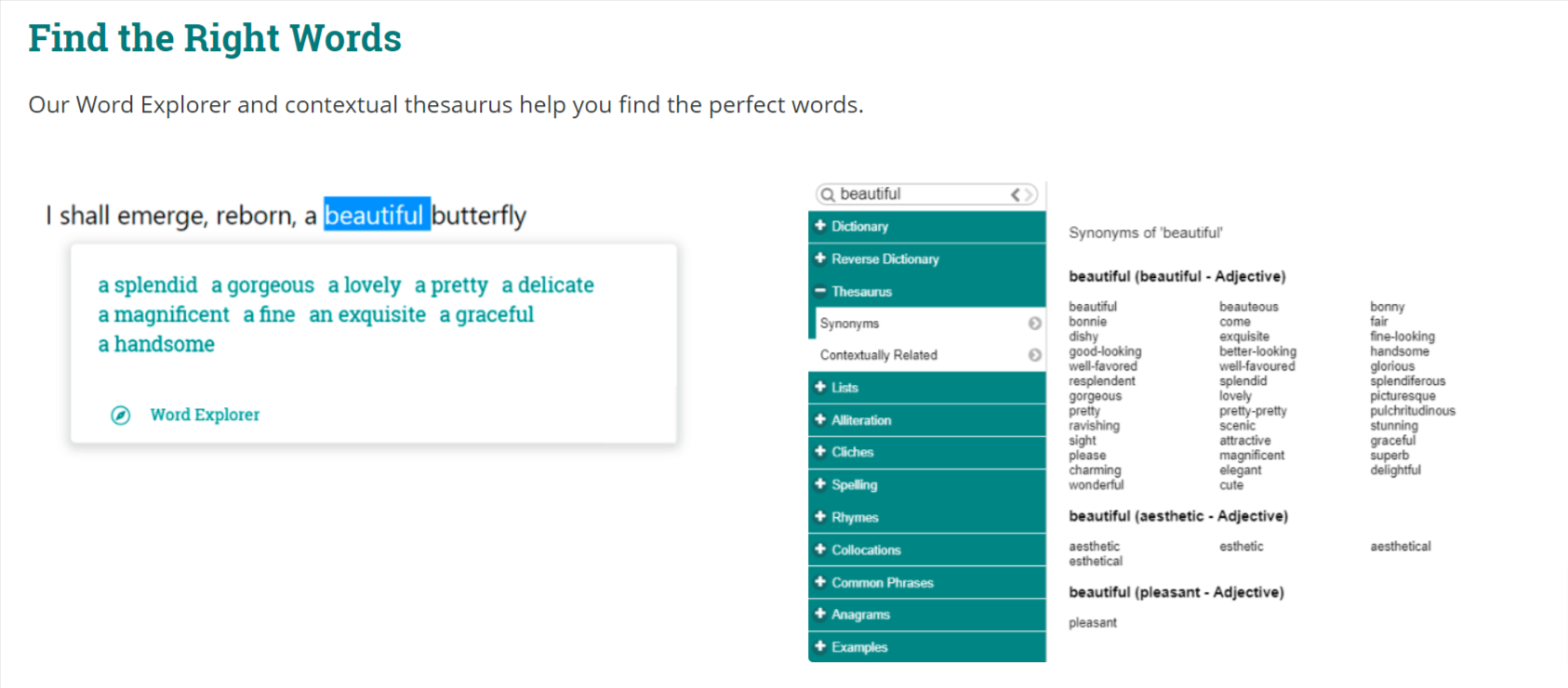Image resolution: width=1568 pixels, height=688 pixels.
Task: Click the forward arrow in search box
Action: pos(1029,194)
